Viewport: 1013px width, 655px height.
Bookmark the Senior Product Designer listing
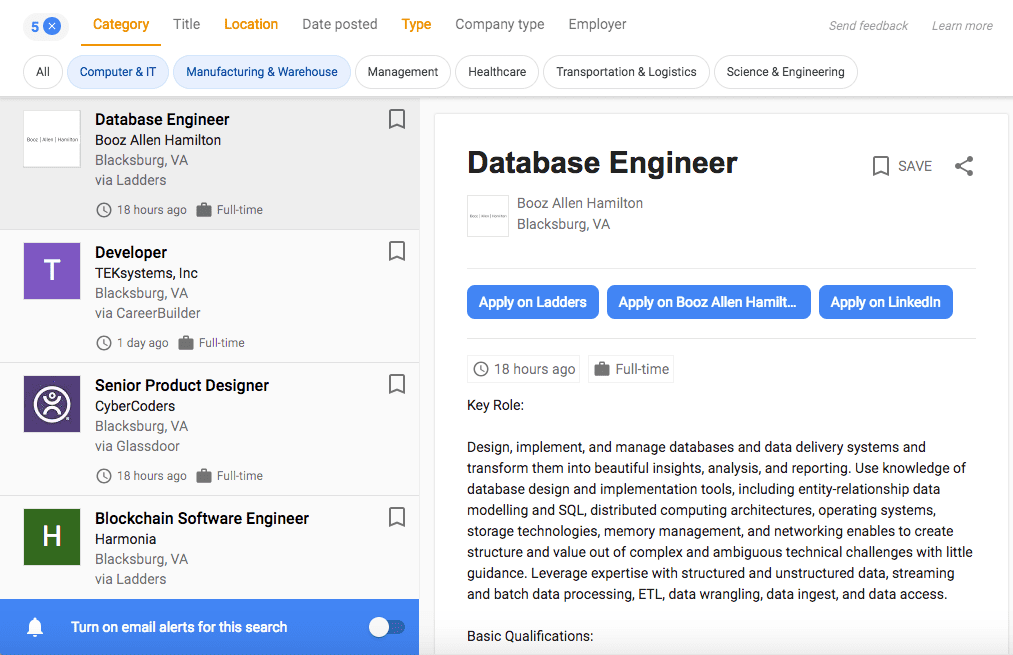point(397,384)
